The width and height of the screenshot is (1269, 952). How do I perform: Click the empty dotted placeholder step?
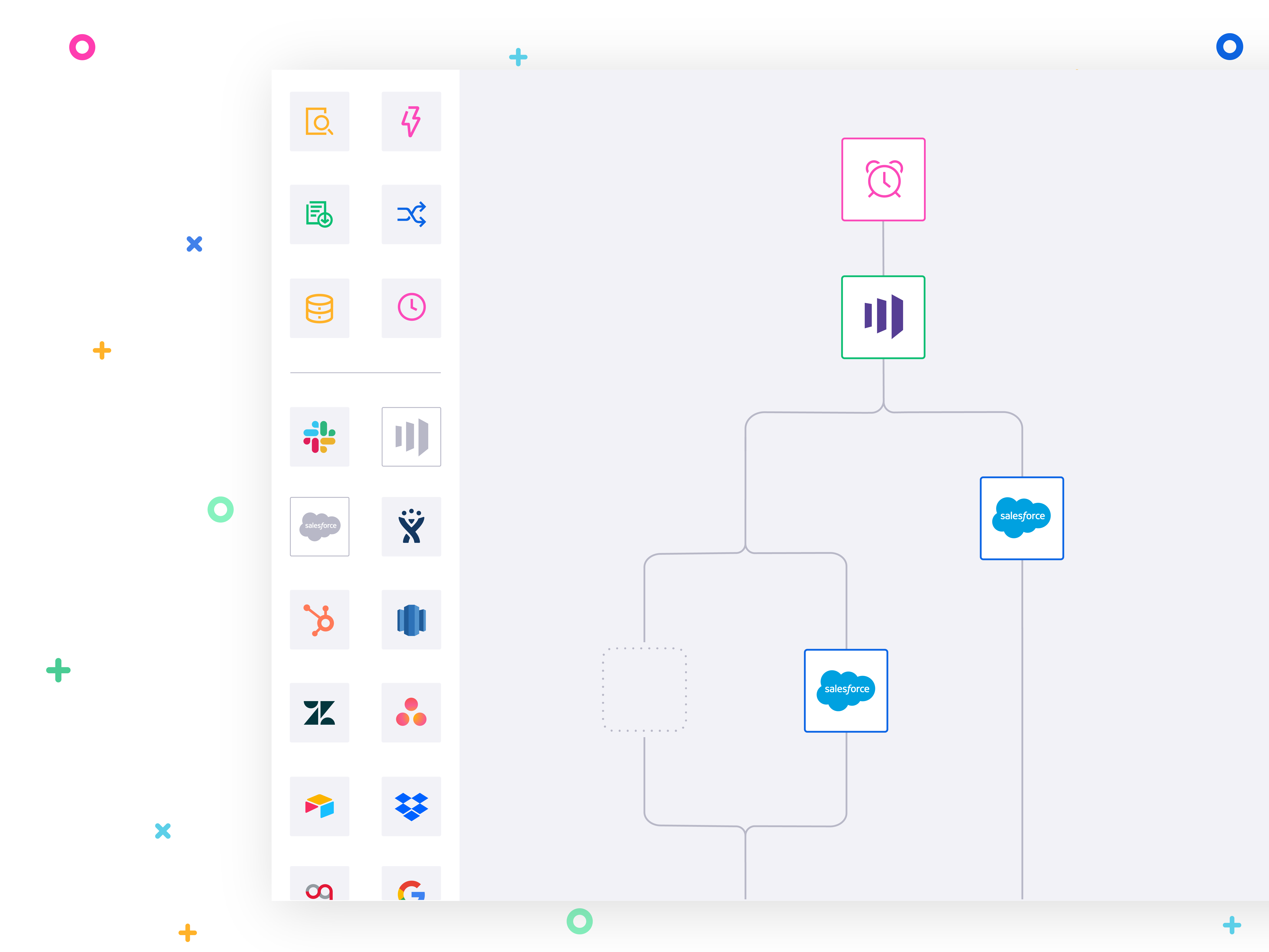[644, 689]
